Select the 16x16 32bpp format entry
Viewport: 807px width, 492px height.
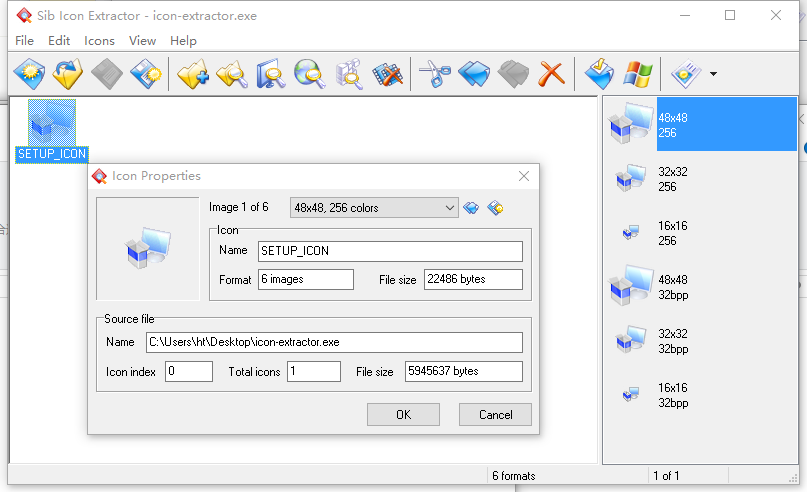700,395
